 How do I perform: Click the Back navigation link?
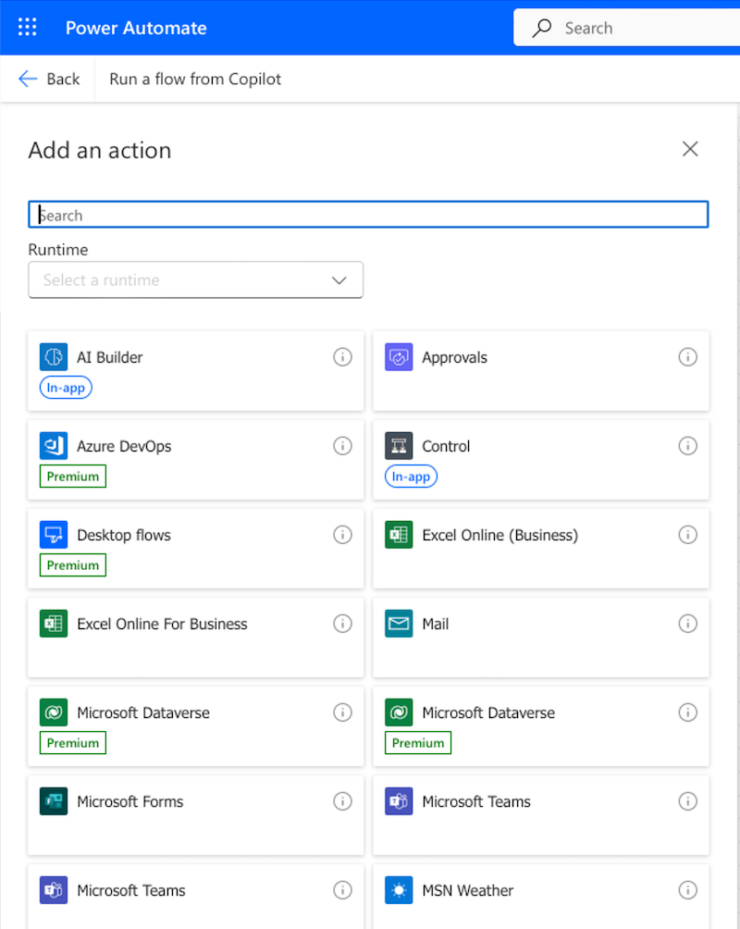pyautogui.click(x=47, y=78)
